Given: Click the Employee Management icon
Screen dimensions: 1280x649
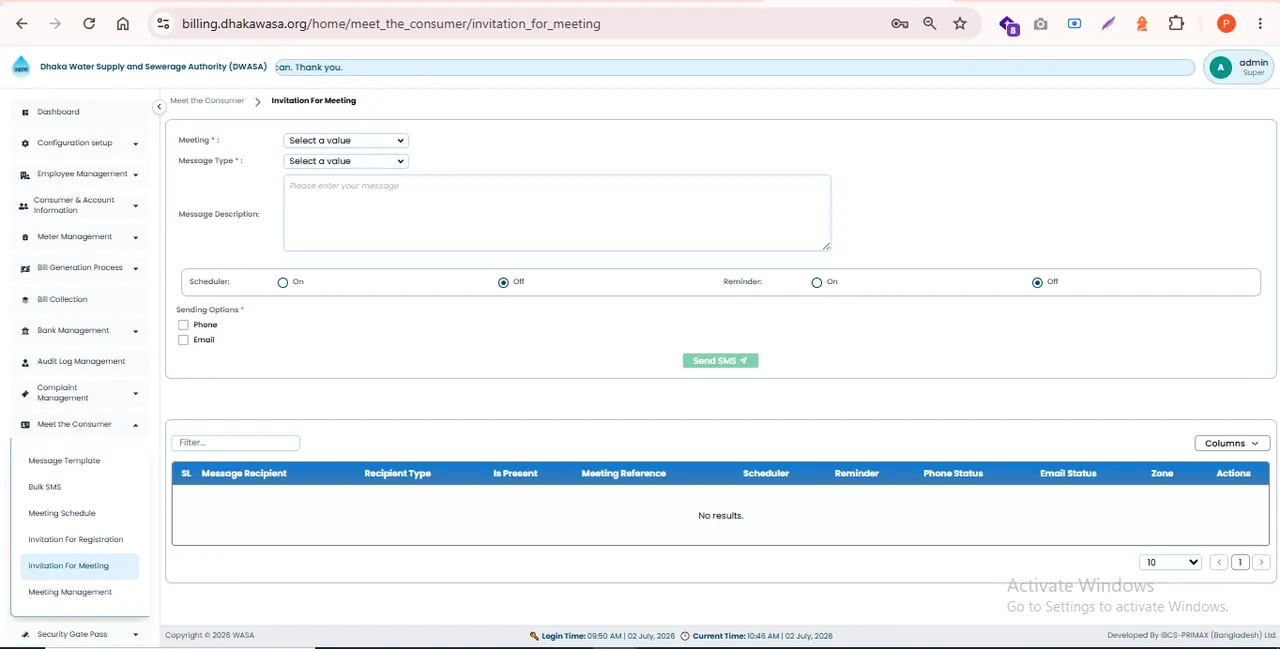Looking at the screenshot, I should [x=25, y=175].
